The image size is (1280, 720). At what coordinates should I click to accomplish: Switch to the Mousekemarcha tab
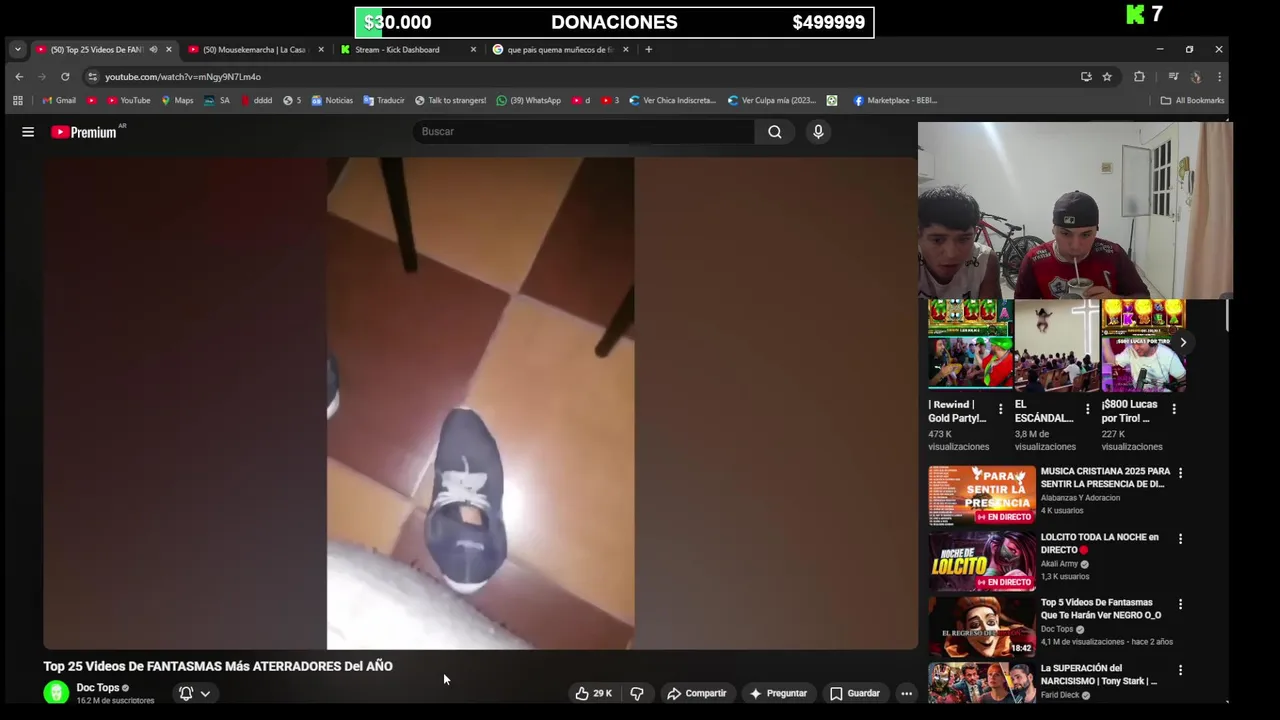pos(255,49)
